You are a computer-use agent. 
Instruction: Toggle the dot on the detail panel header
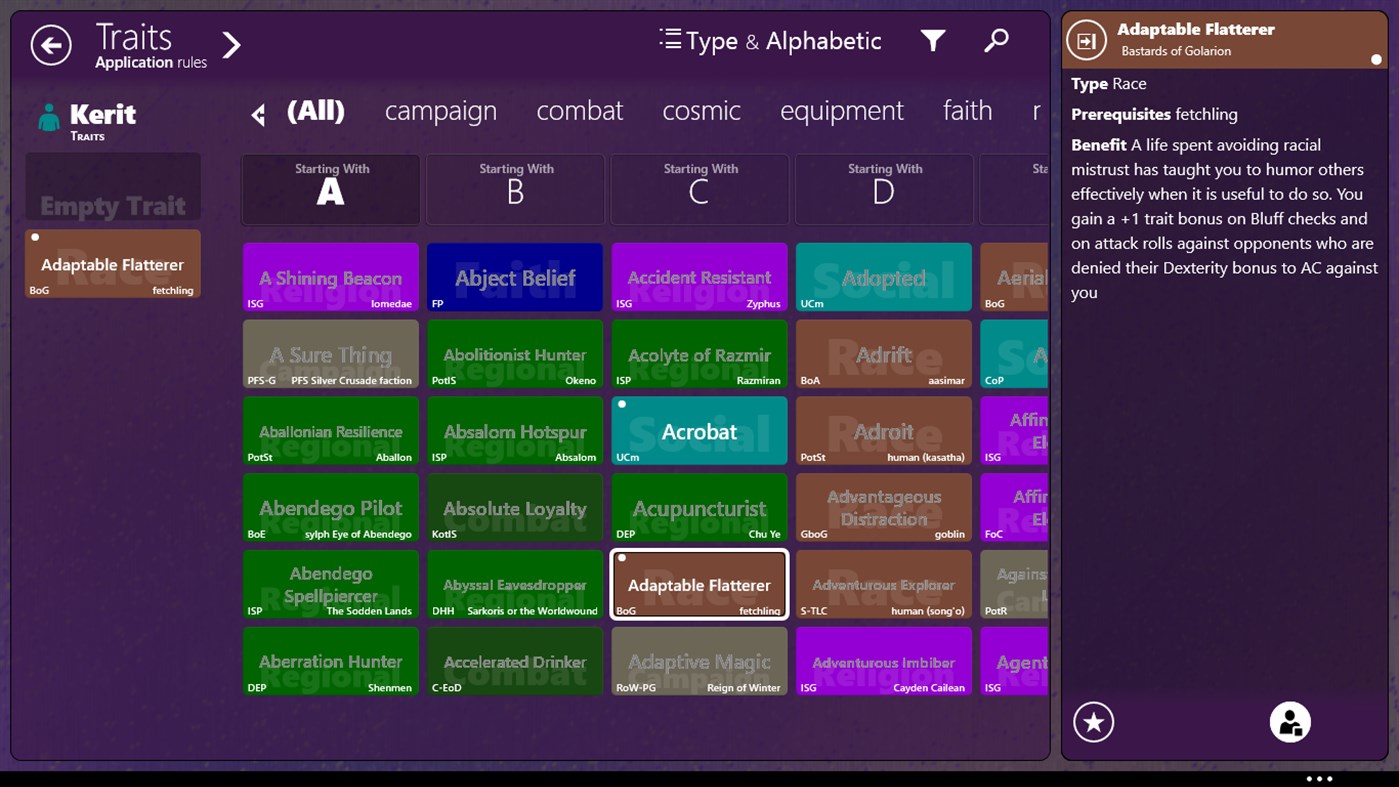coord(1376,60)
